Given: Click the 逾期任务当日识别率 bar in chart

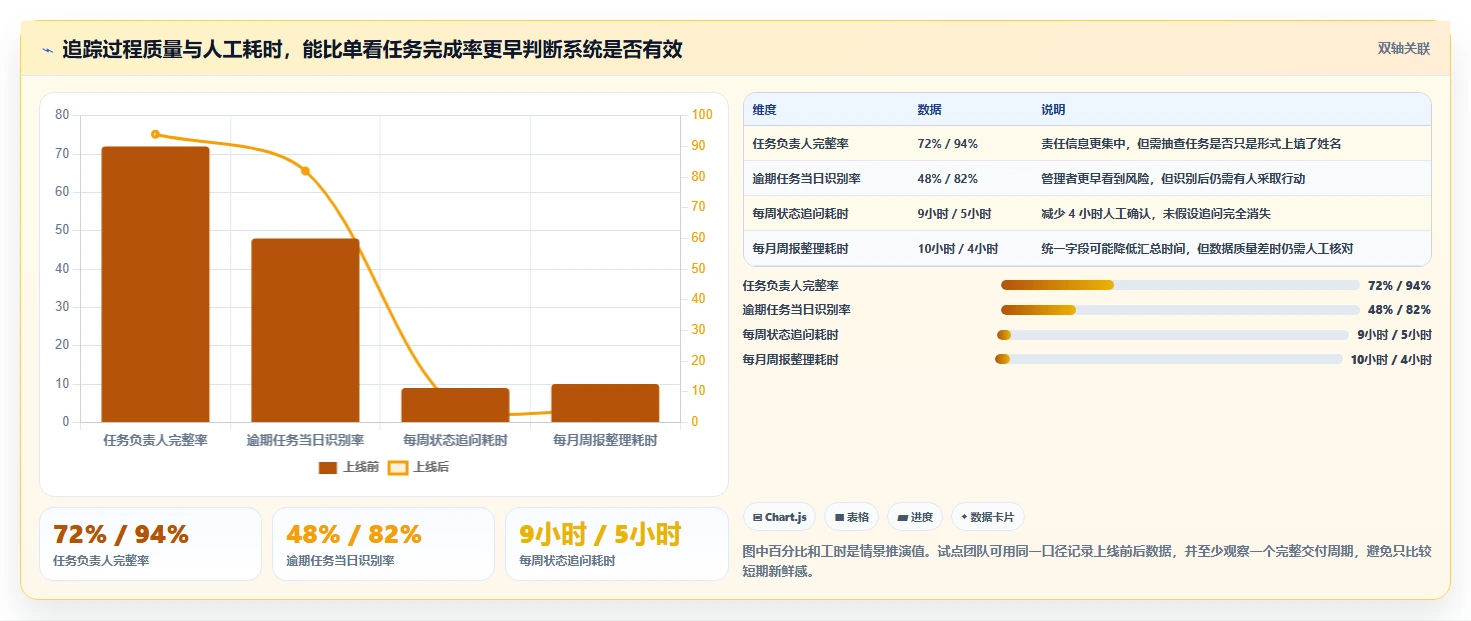Looking at the screenshot, I should [x=305, y=330].
